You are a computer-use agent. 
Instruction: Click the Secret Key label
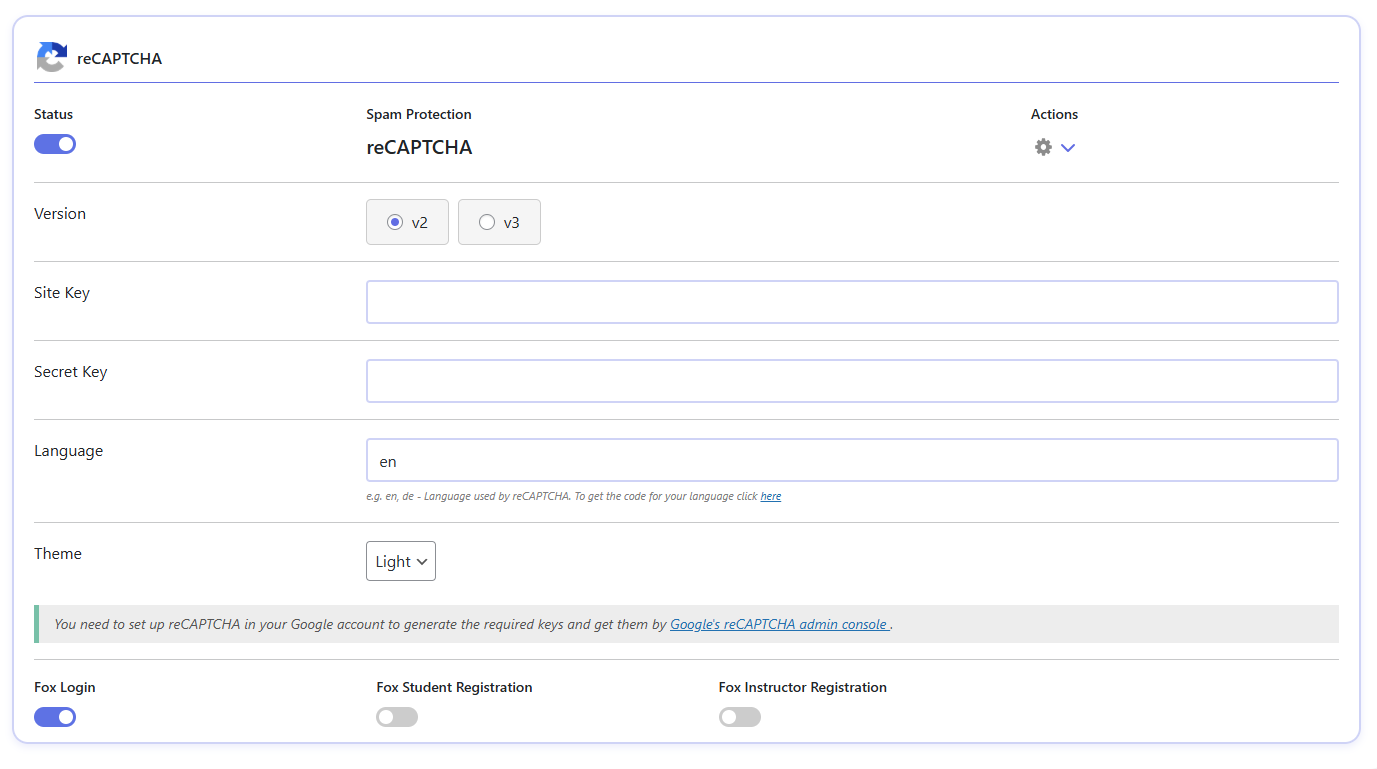coord(70,372)
